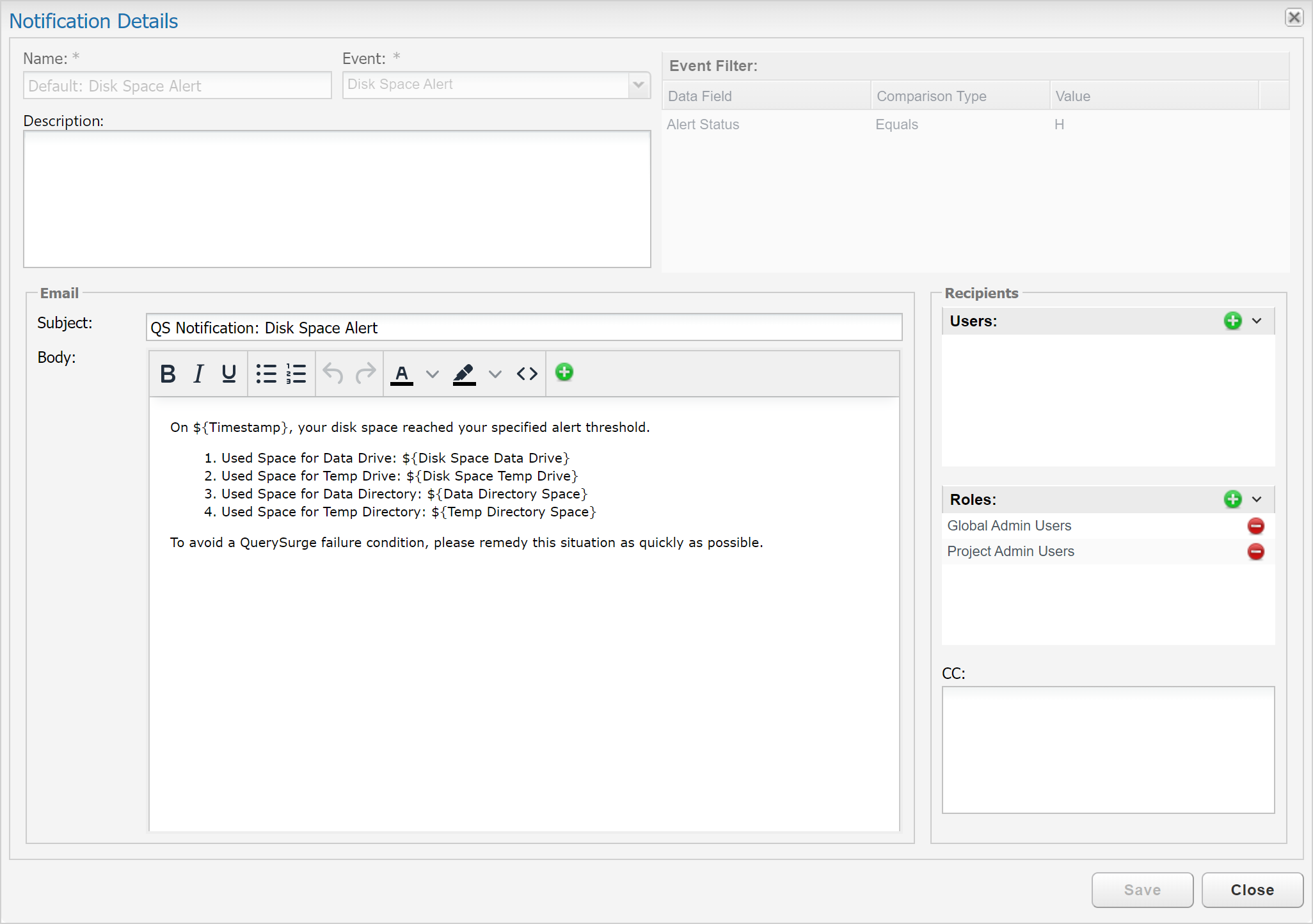The width and height of the screenshot is (1313, 924).
Task: Click the line 'Used Space for Temp Directory'
Action: [408, 512]
